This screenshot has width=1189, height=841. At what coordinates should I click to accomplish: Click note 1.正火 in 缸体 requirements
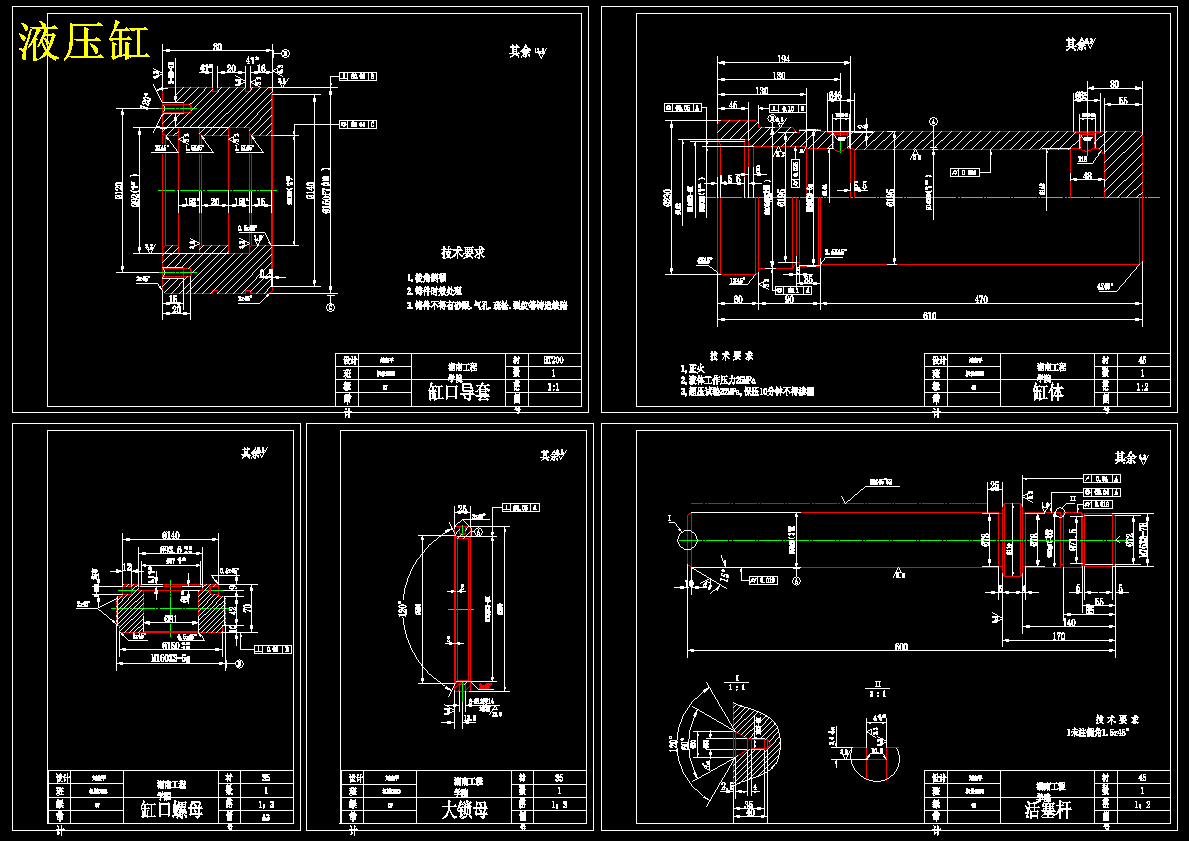pos(692,368)
